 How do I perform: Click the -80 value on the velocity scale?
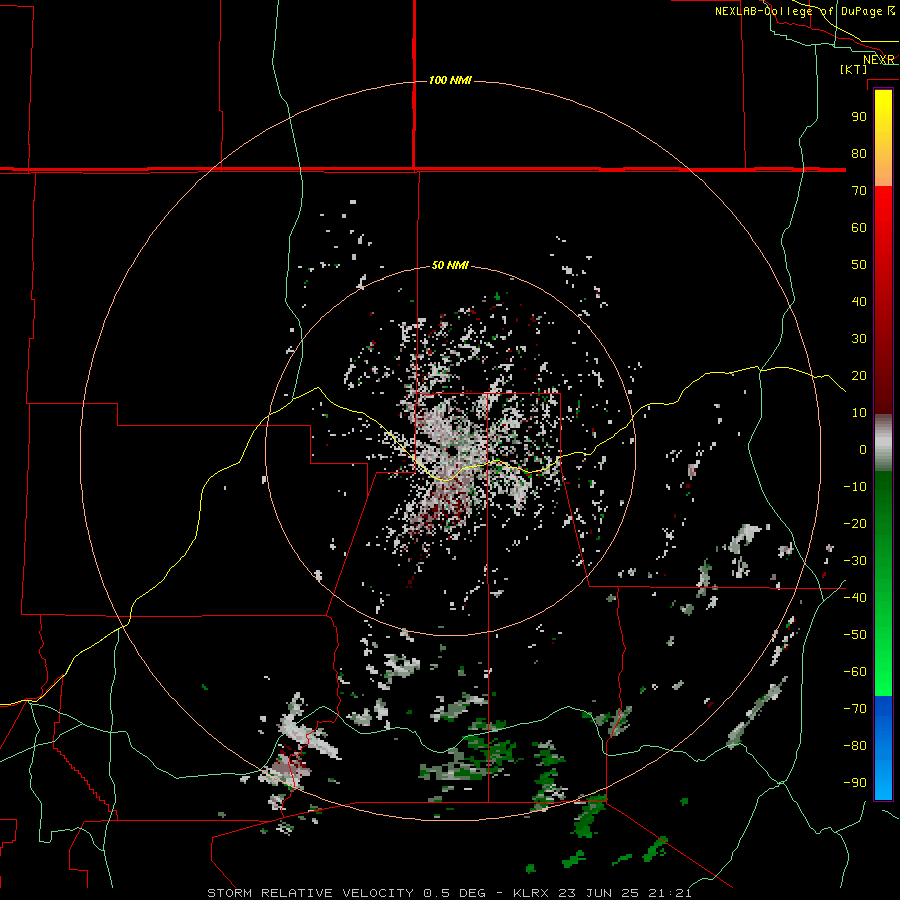tap(855, 746)
